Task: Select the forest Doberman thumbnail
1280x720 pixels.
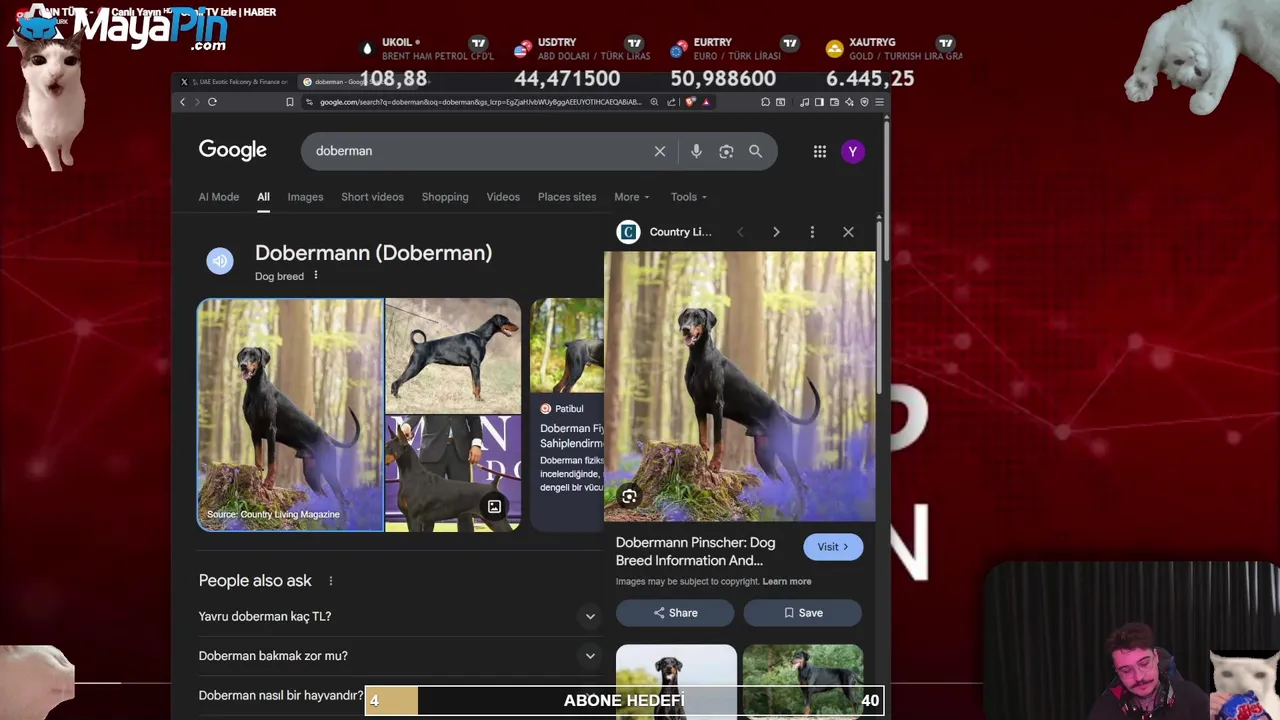Action: pos(290,414)
